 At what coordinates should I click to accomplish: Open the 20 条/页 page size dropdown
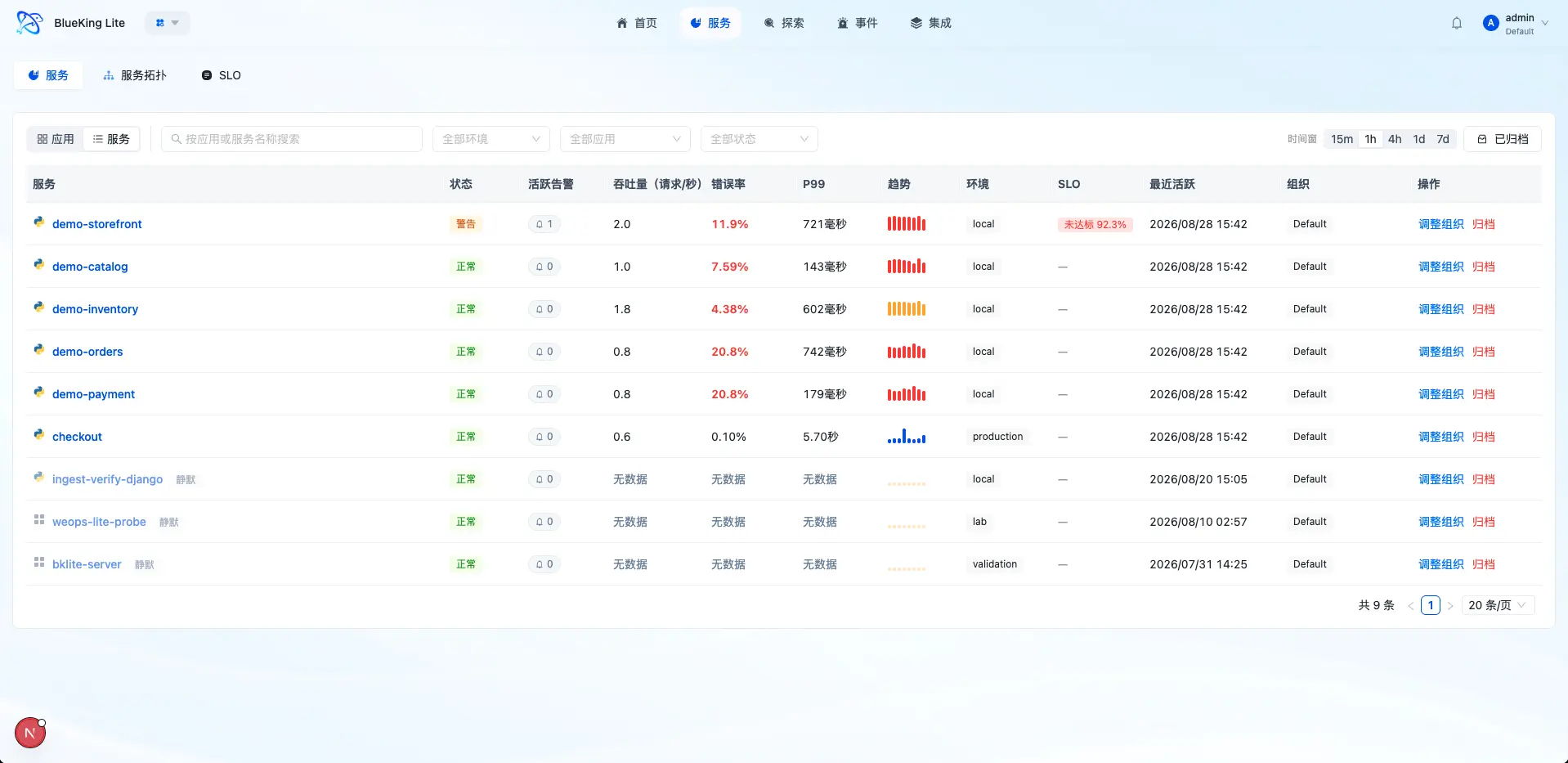point(1498,605)
